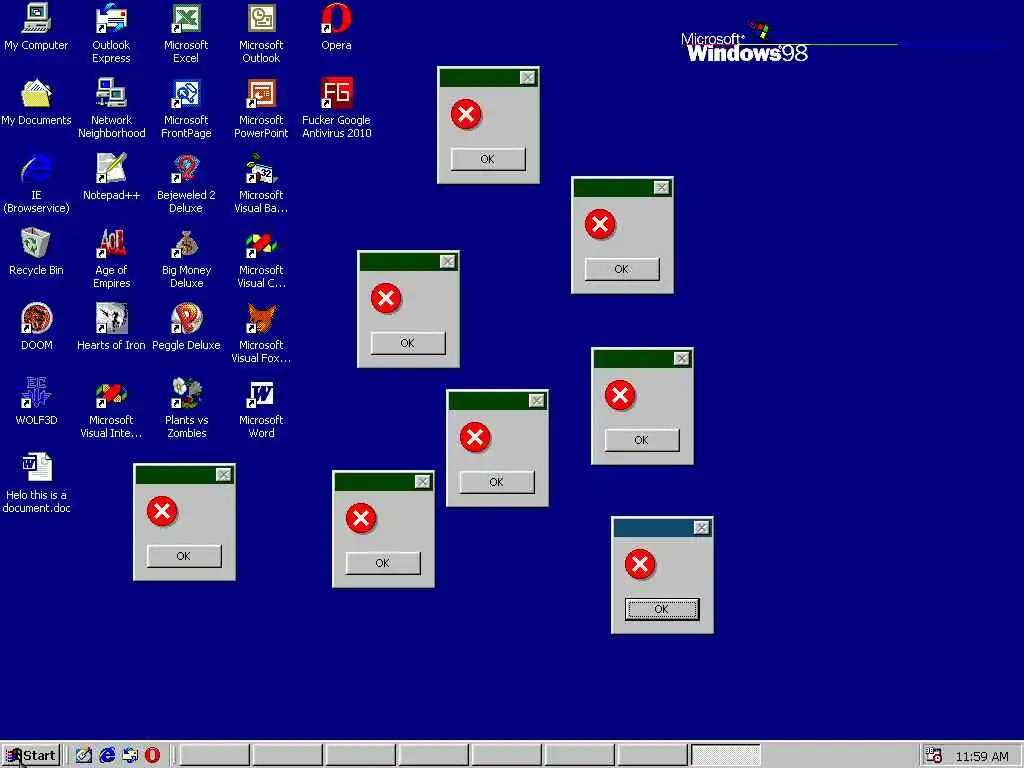Launch Opera from the Quick Launch bar
The image size is (1024, 768).
(x=152, y=756)
